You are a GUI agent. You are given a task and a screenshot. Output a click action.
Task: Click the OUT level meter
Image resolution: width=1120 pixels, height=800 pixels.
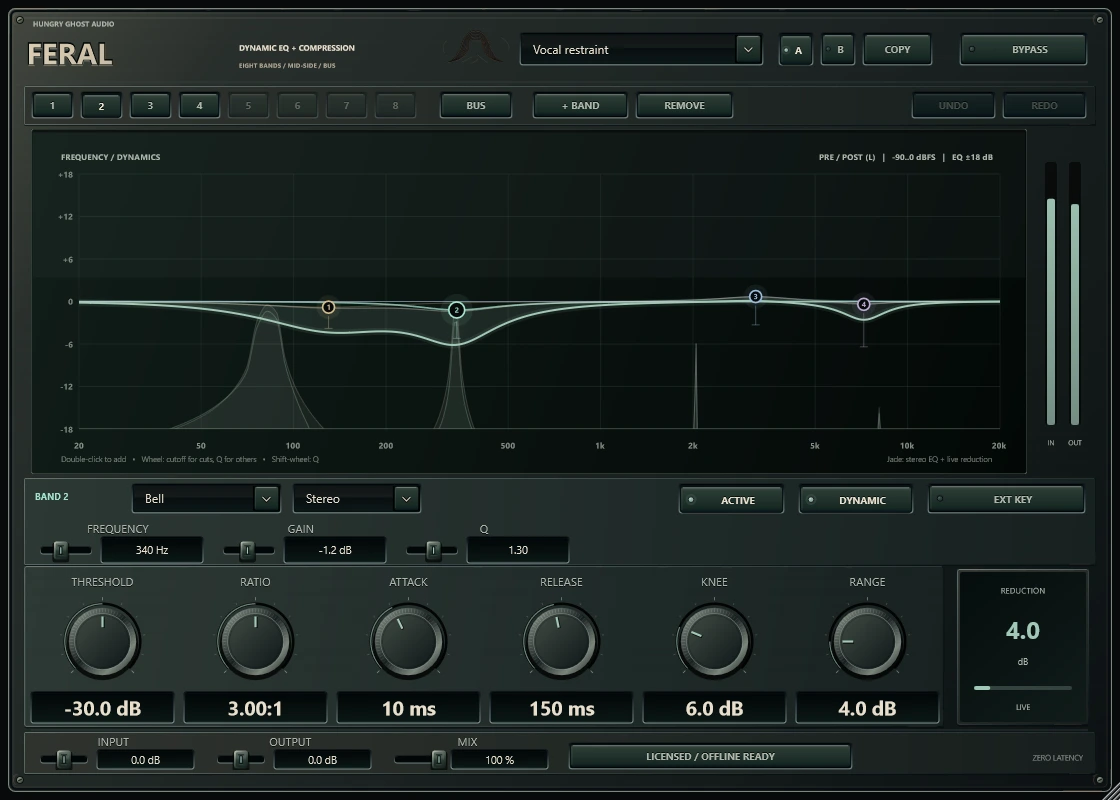click(x=1074, y=294)
